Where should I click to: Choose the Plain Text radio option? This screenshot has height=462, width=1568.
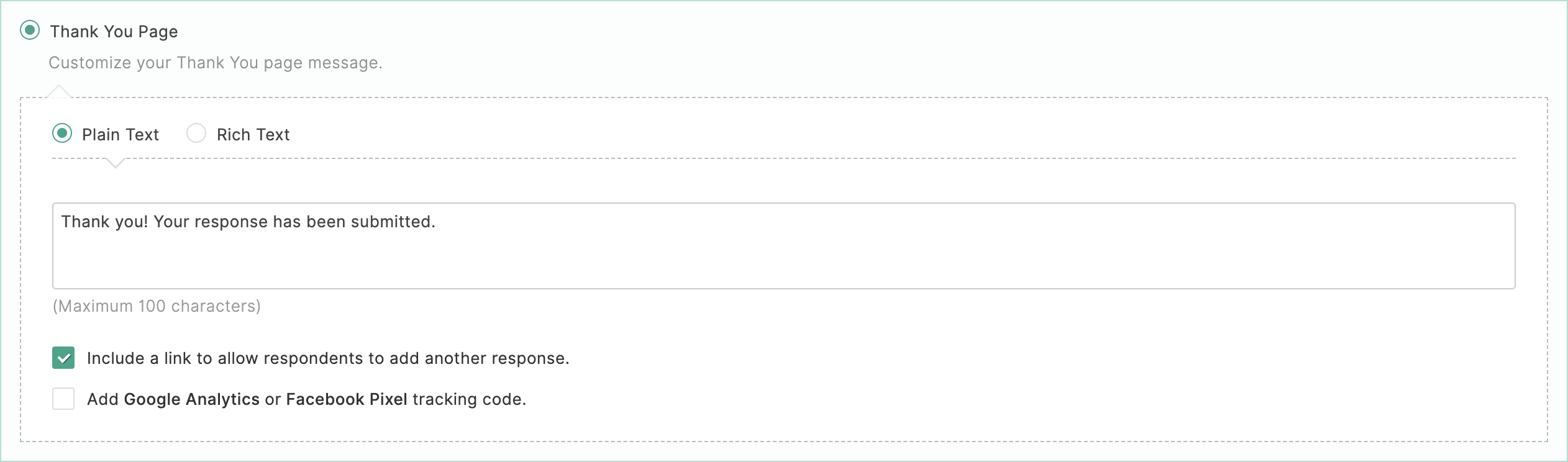(x=62, y=134)
